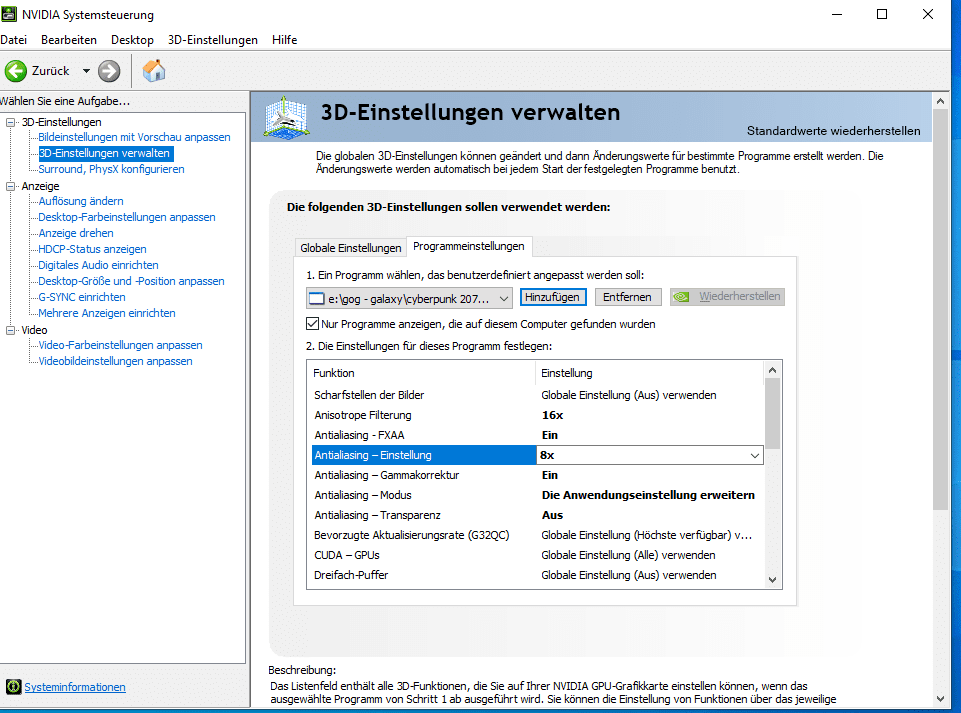This screenshot has height=713, width=961.
Task: Select the Programmeinstellungen tab
Action: coord(469,246)
